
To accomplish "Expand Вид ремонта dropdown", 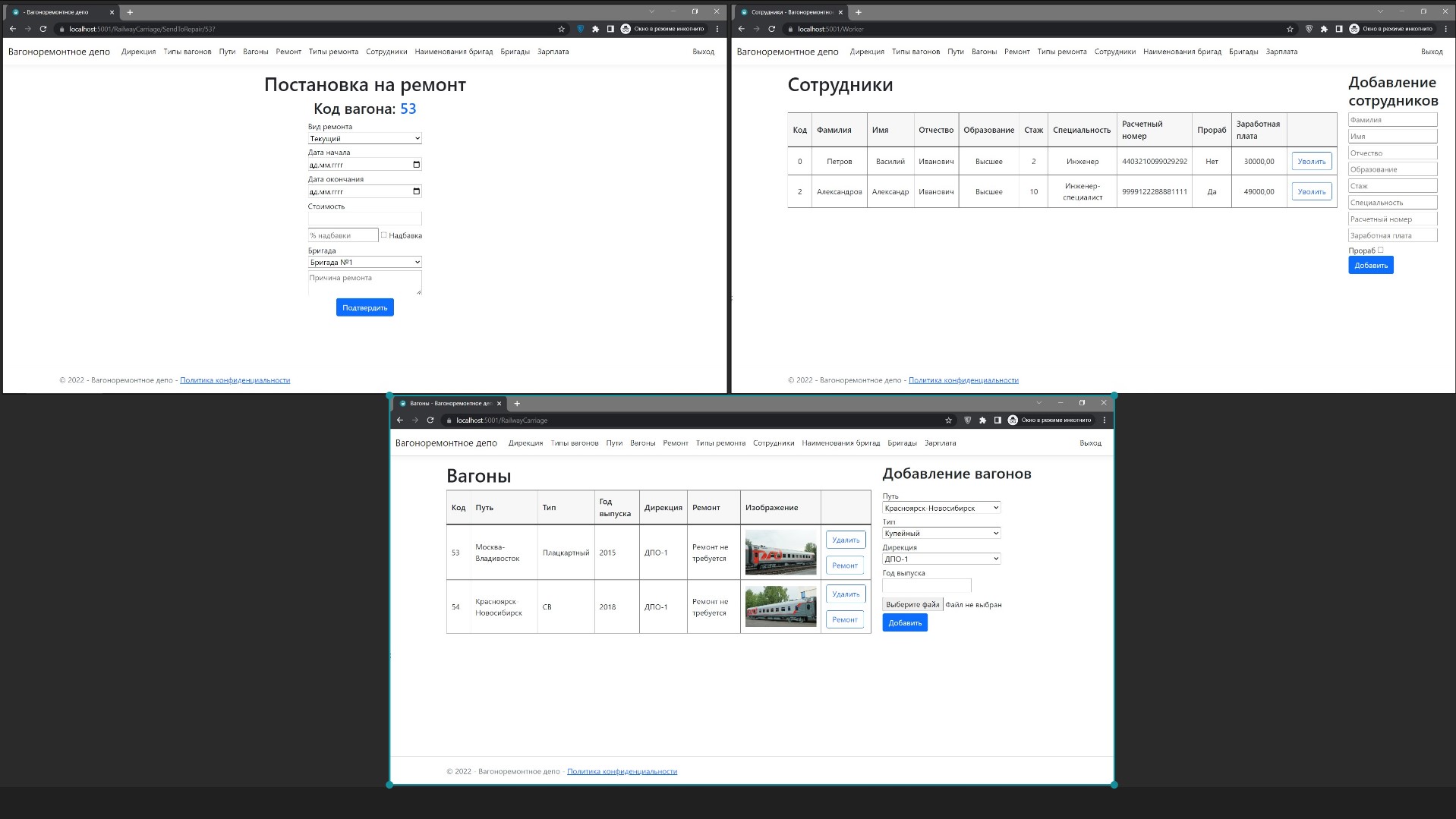I will point(364,138).
